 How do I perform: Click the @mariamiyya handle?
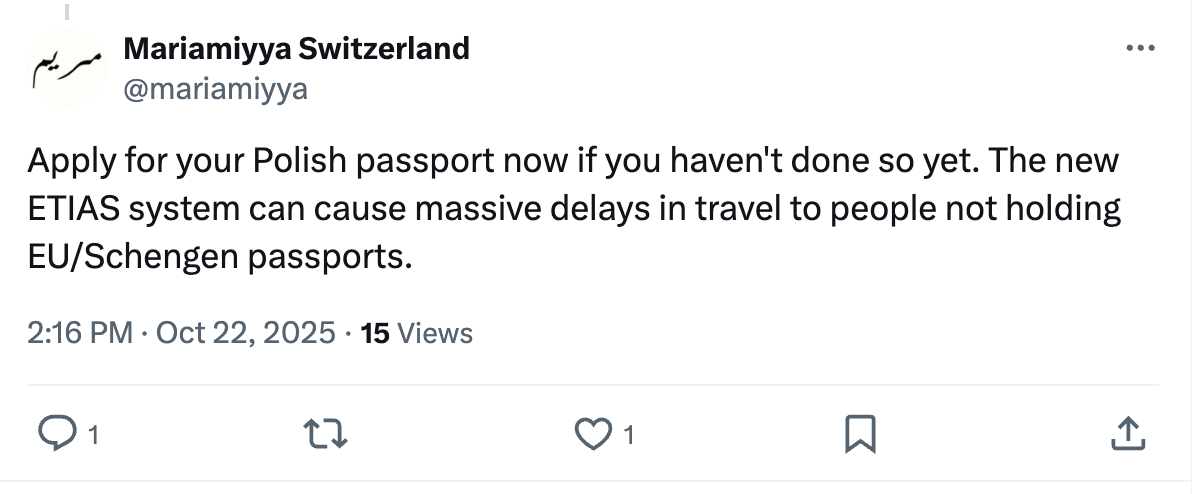[x=215, y=90]
